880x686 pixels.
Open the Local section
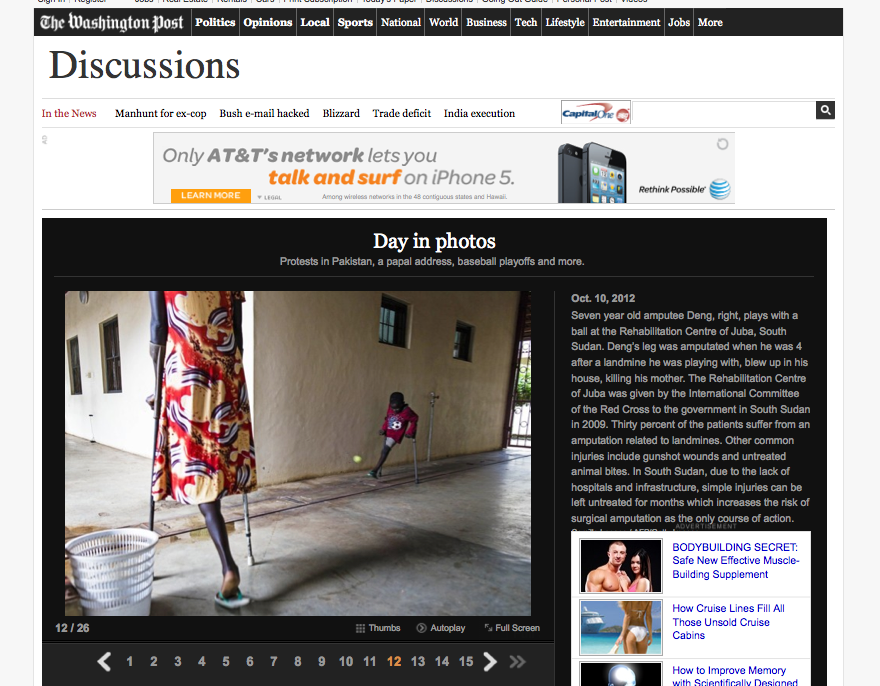coord(315,22)
